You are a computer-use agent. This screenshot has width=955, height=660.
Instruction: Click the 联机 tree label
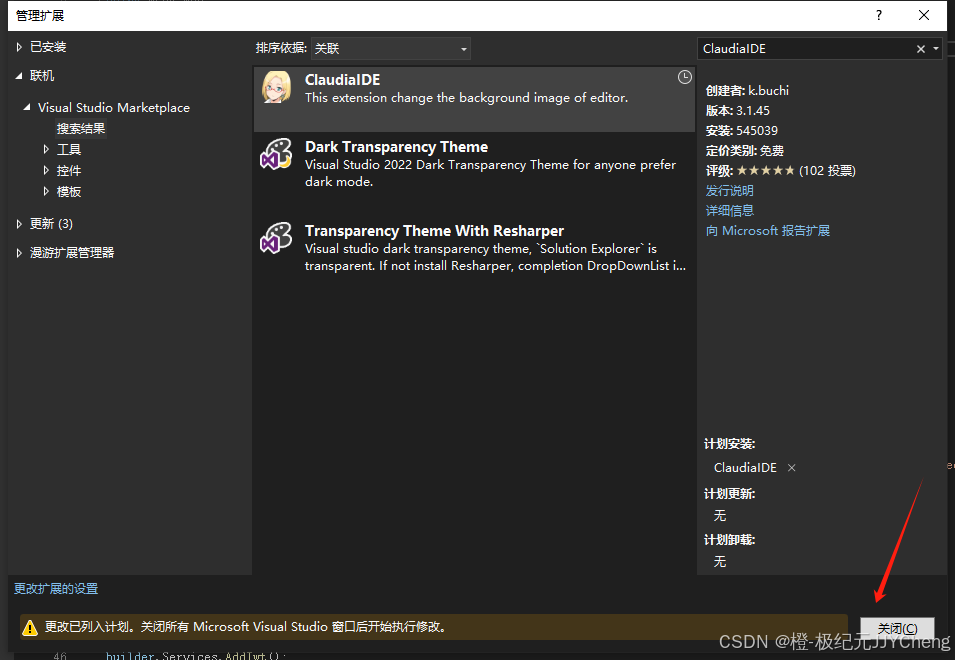coord(42,76)
